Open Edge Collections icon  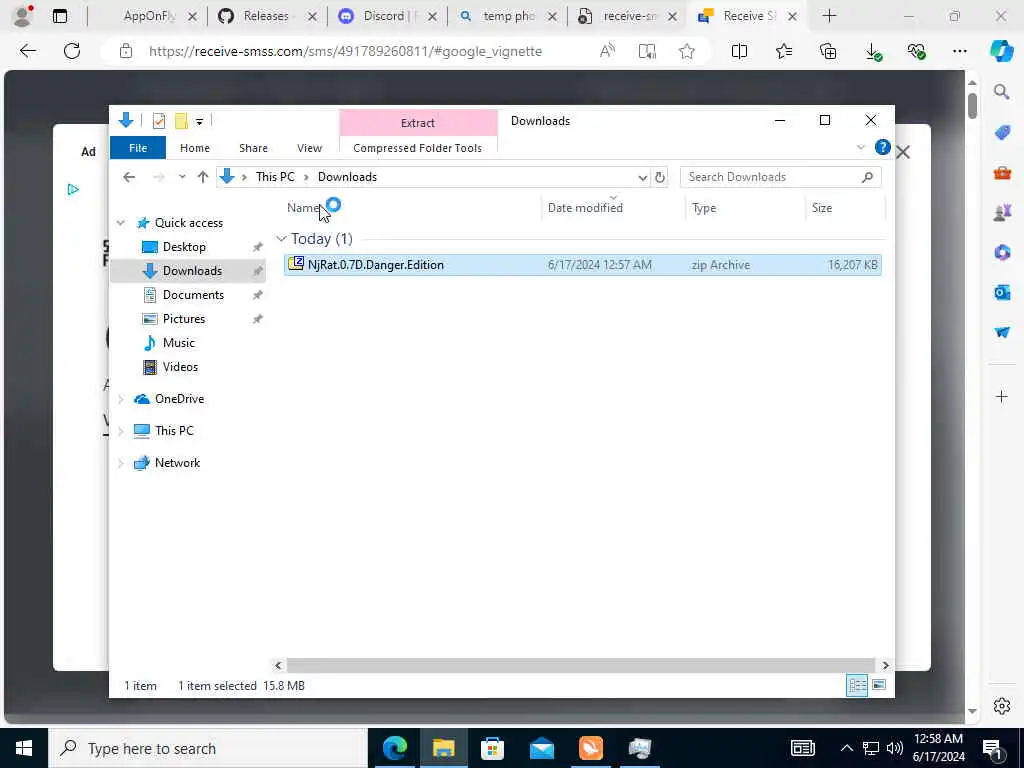(x=828, y=51)
